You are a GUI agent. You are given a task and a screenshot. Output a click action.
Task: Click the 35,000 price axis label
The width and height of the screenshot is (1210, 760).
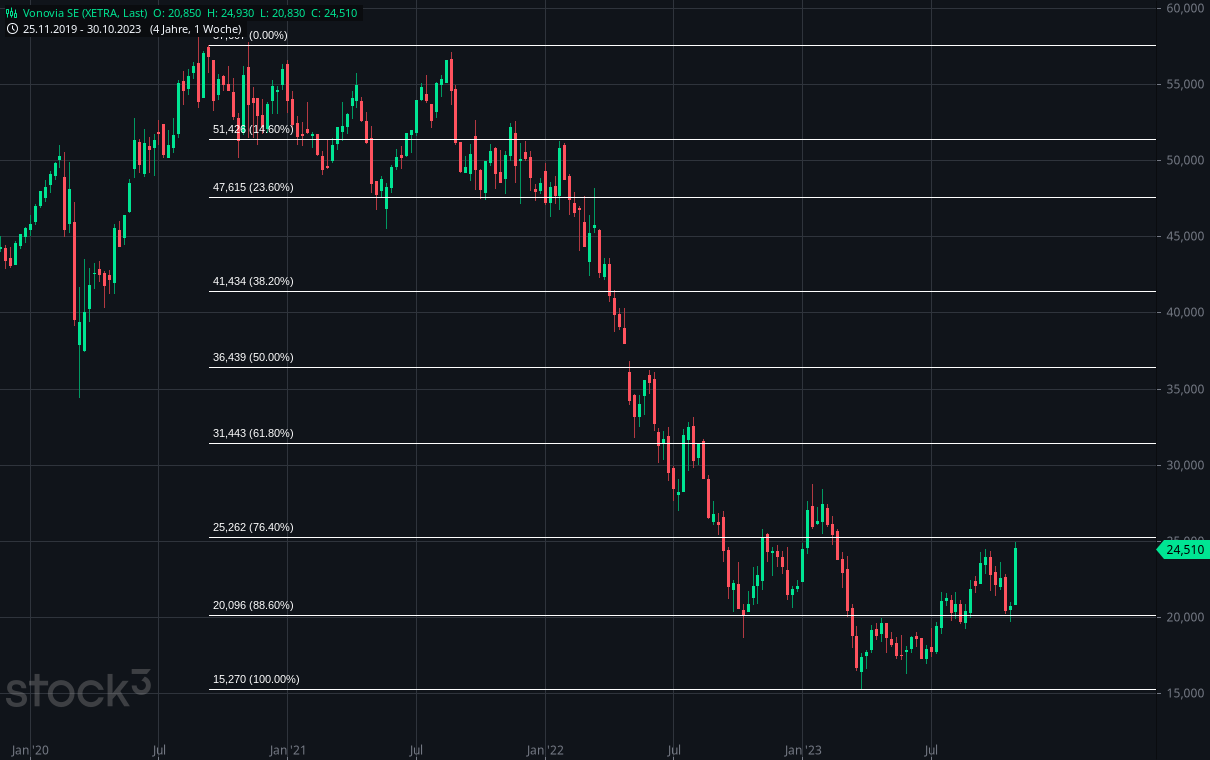pyautogui.click(x=1185, y=389)
